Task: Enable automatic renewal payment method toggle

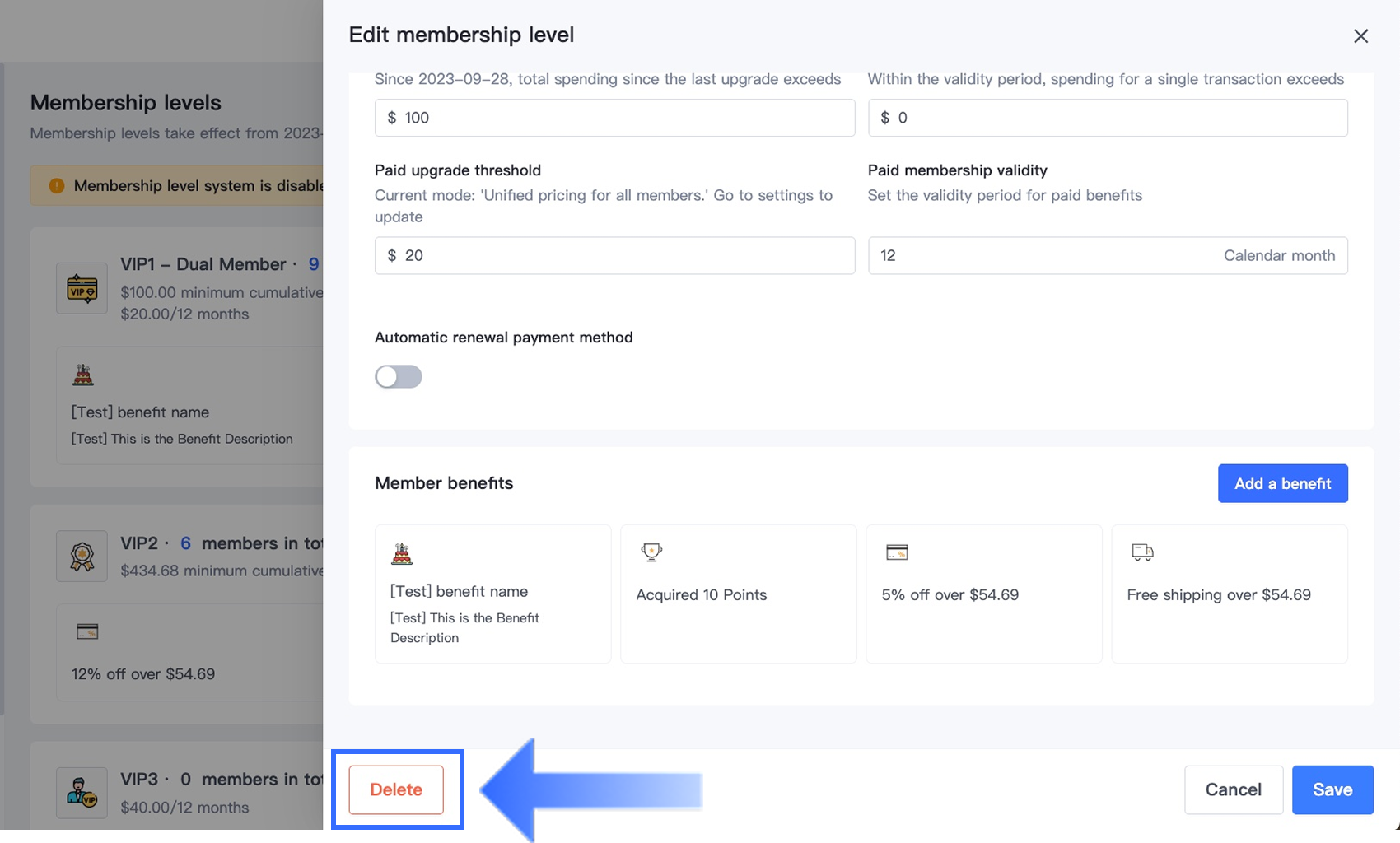Action: [x=399, y=377]
